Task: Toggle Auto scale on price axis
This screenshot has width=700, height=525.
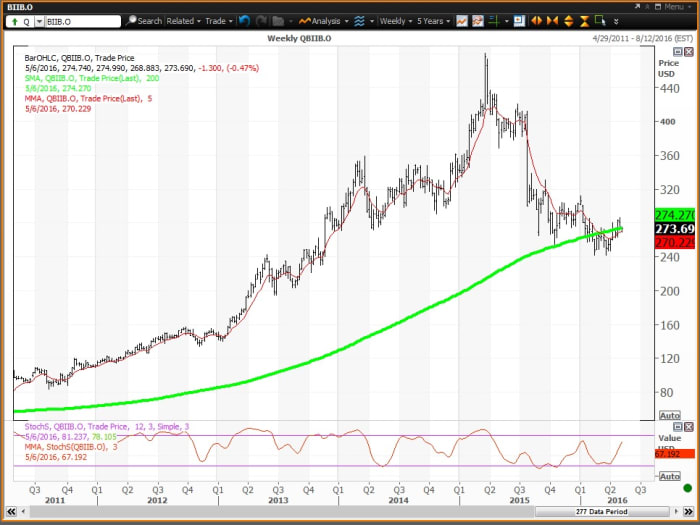Action: 670,415
